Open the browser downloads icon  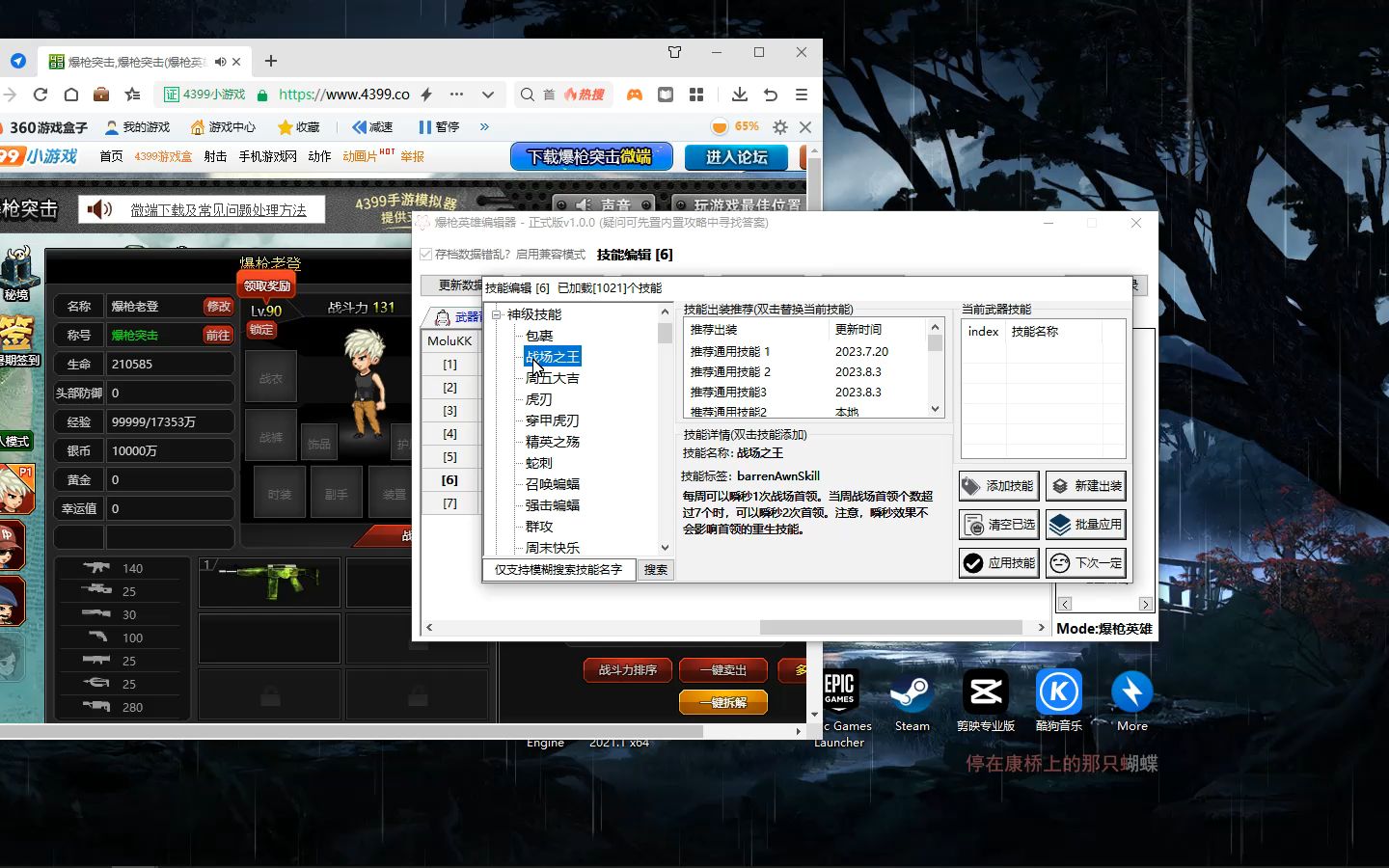[x=740, y=95]
